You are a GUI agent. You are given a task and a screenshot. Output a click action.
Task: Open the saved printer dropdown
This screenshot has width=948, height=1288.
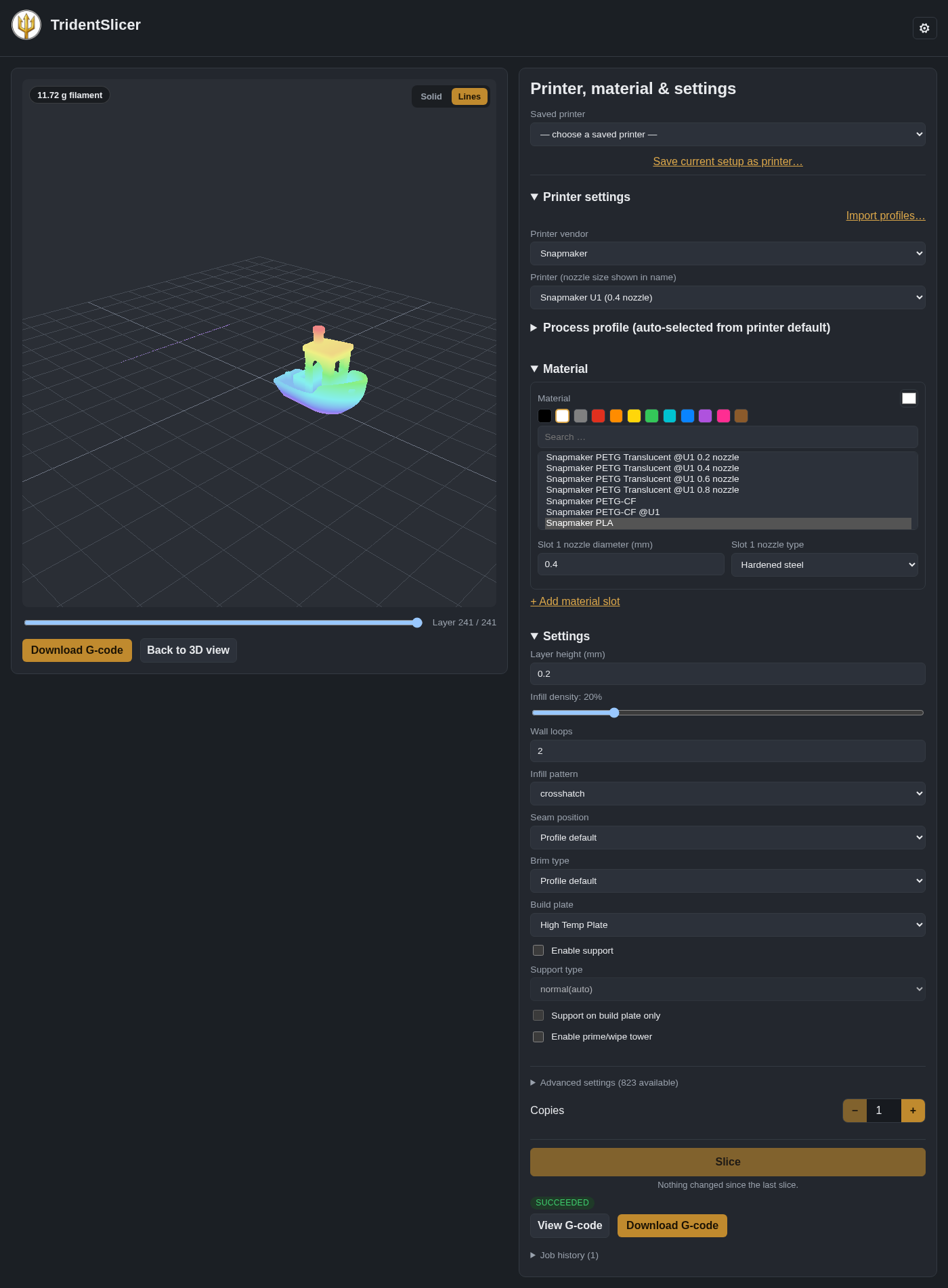727,135
